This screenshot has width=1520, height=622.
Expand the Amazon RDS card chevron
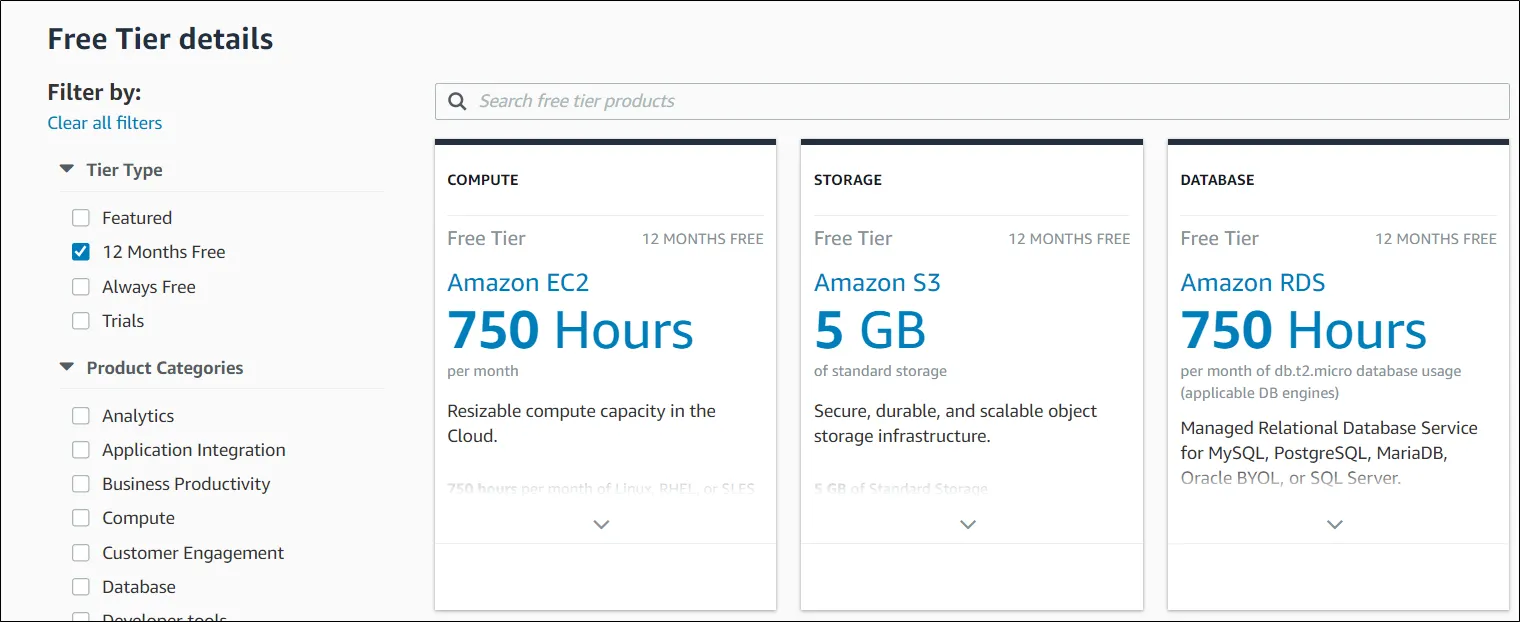click(x=1334, y=524)
